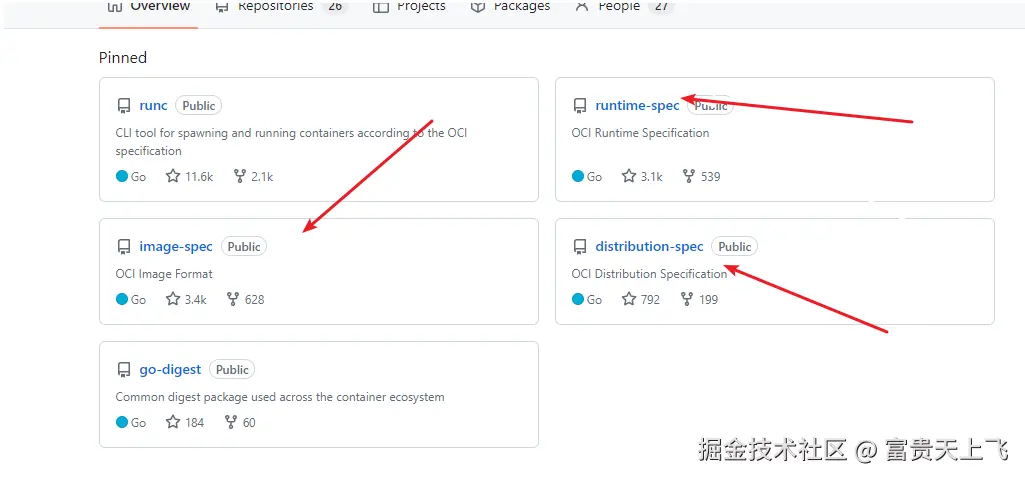This screenshot has width=1025, height=480.
Task: Click the 'OCI Image Format' description
Action: coord(164,274)
